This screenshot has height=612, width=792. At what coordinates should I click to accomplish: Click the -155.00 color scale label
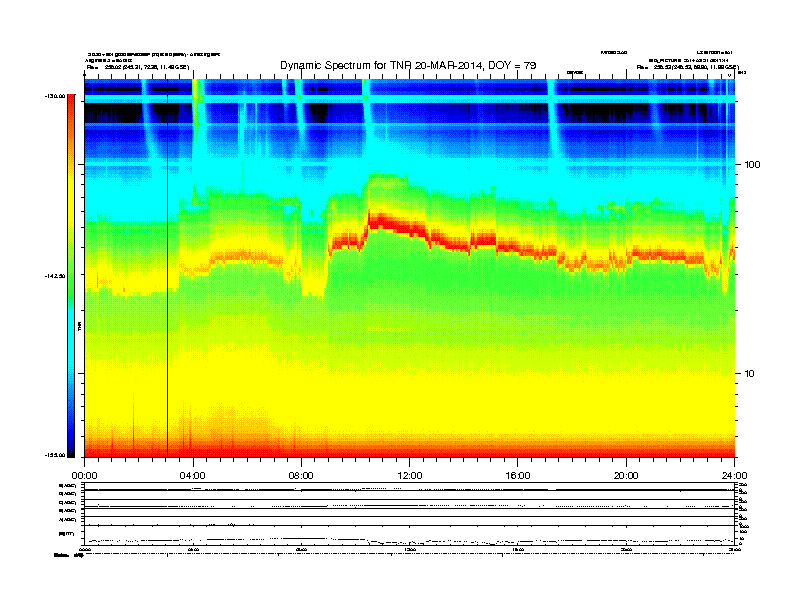click(55, 455)
